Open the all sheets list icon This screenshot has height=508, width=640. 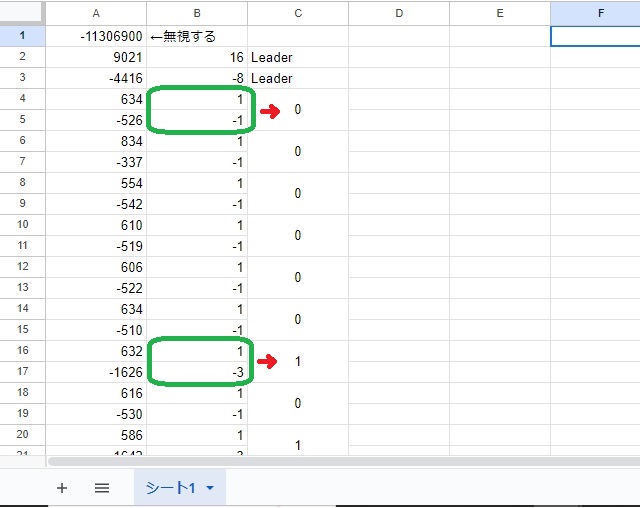(x=101, y=488)
